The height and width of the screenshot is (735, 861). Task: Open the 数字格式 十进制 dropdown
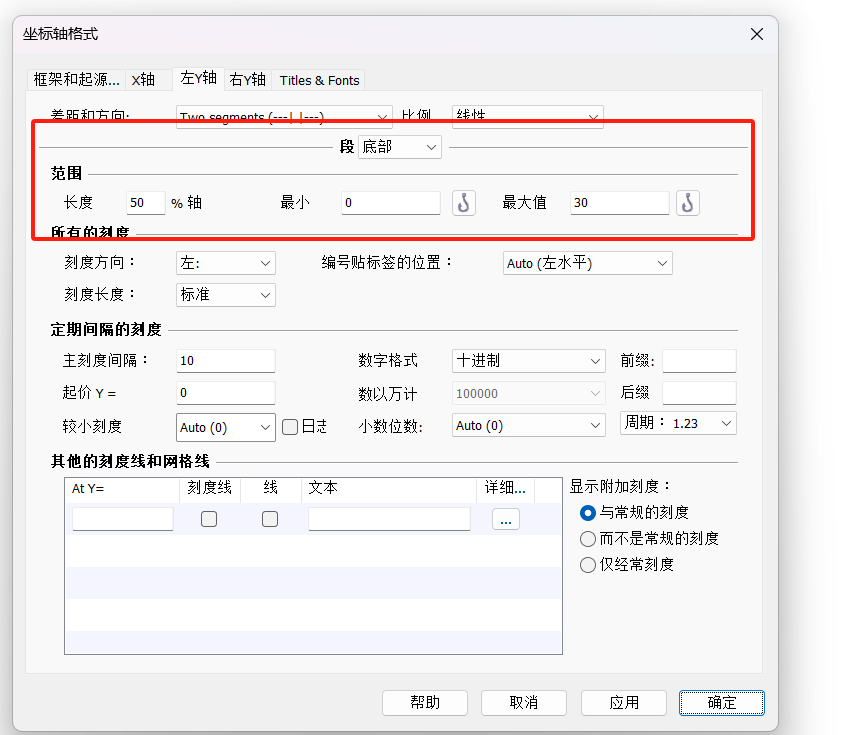528,361
